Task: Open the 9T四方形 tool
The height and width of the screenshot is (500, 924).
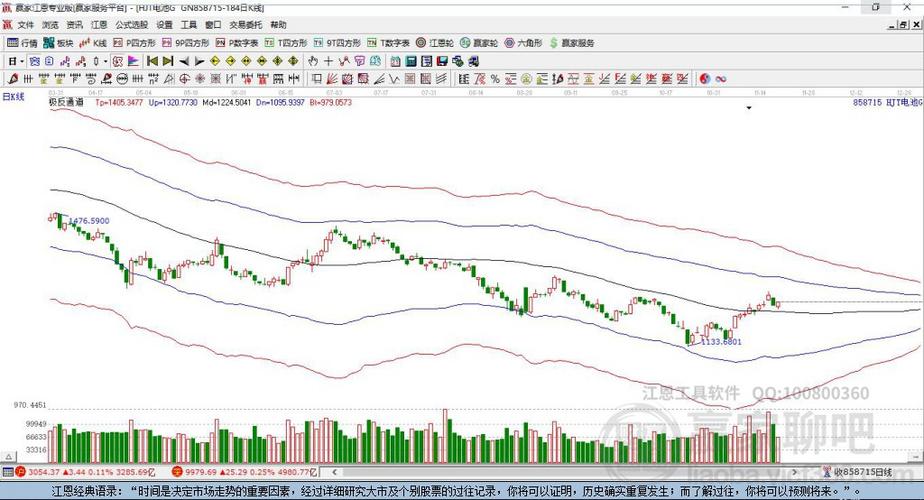Action: click(x=337, y=43)
